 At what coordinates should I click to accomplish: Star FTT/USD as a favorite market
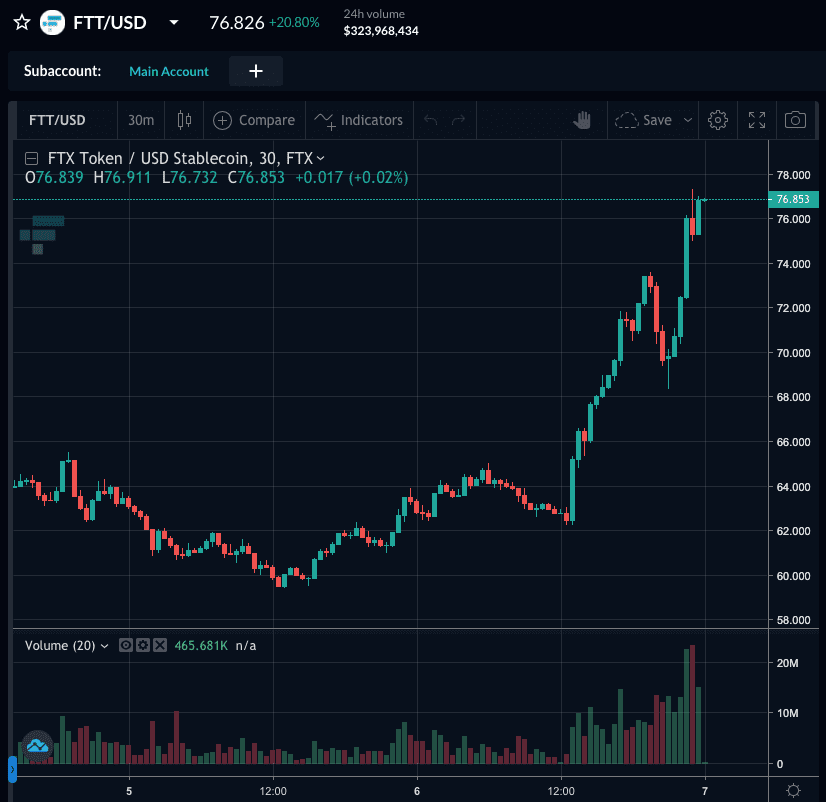22,23
